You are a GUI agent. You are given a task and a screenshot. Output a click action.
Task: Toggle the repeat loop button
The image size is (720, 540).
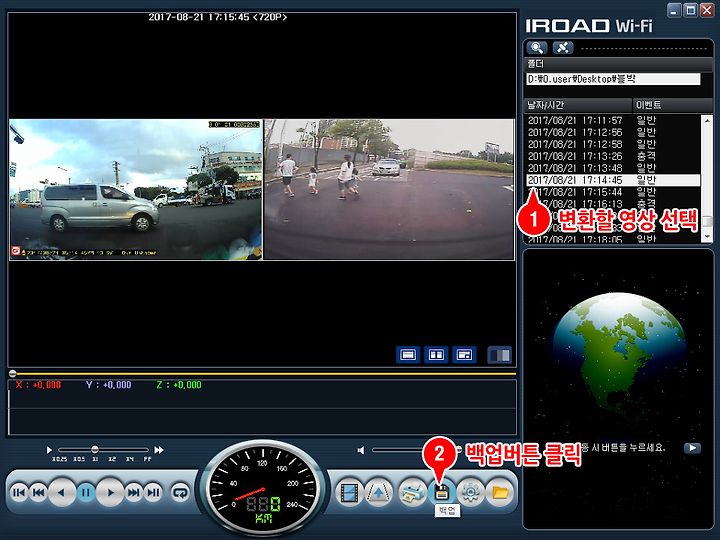(x=180, y=493)
